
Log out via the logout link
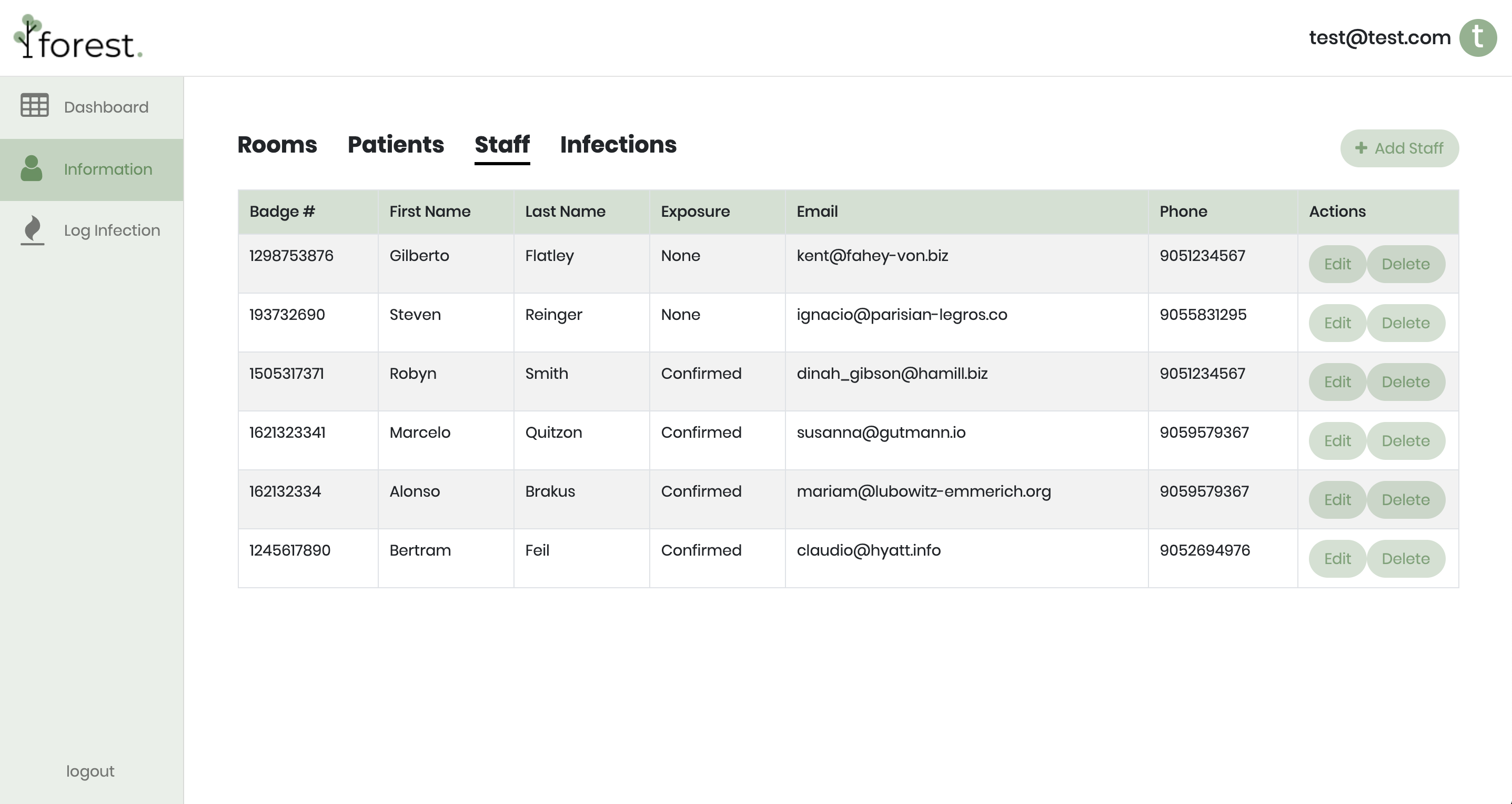[x=90, y=771]
